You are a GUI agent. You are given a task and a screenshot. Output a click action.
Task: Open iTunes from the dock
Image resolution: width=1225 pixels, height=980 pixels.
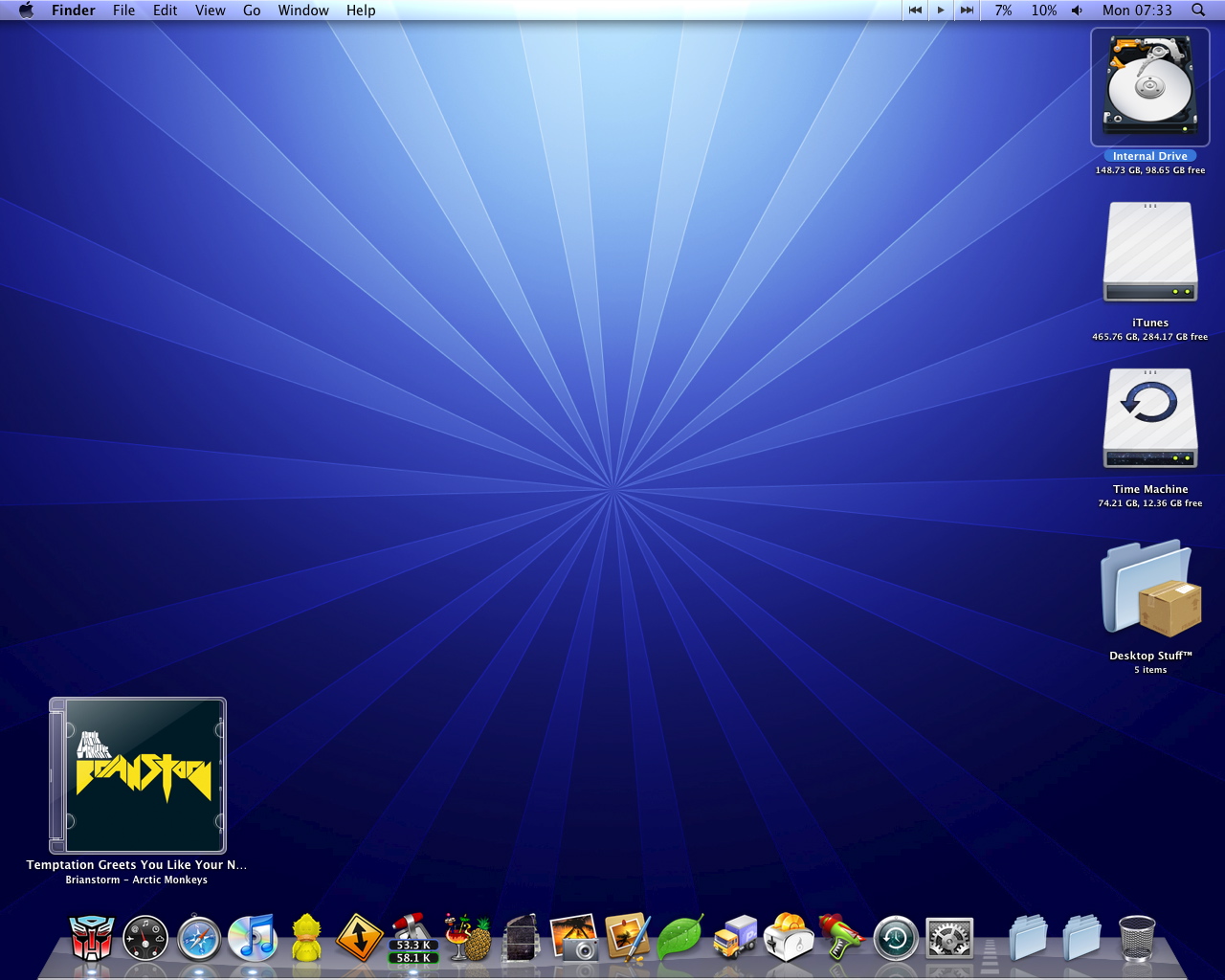(x=253, y=937)
